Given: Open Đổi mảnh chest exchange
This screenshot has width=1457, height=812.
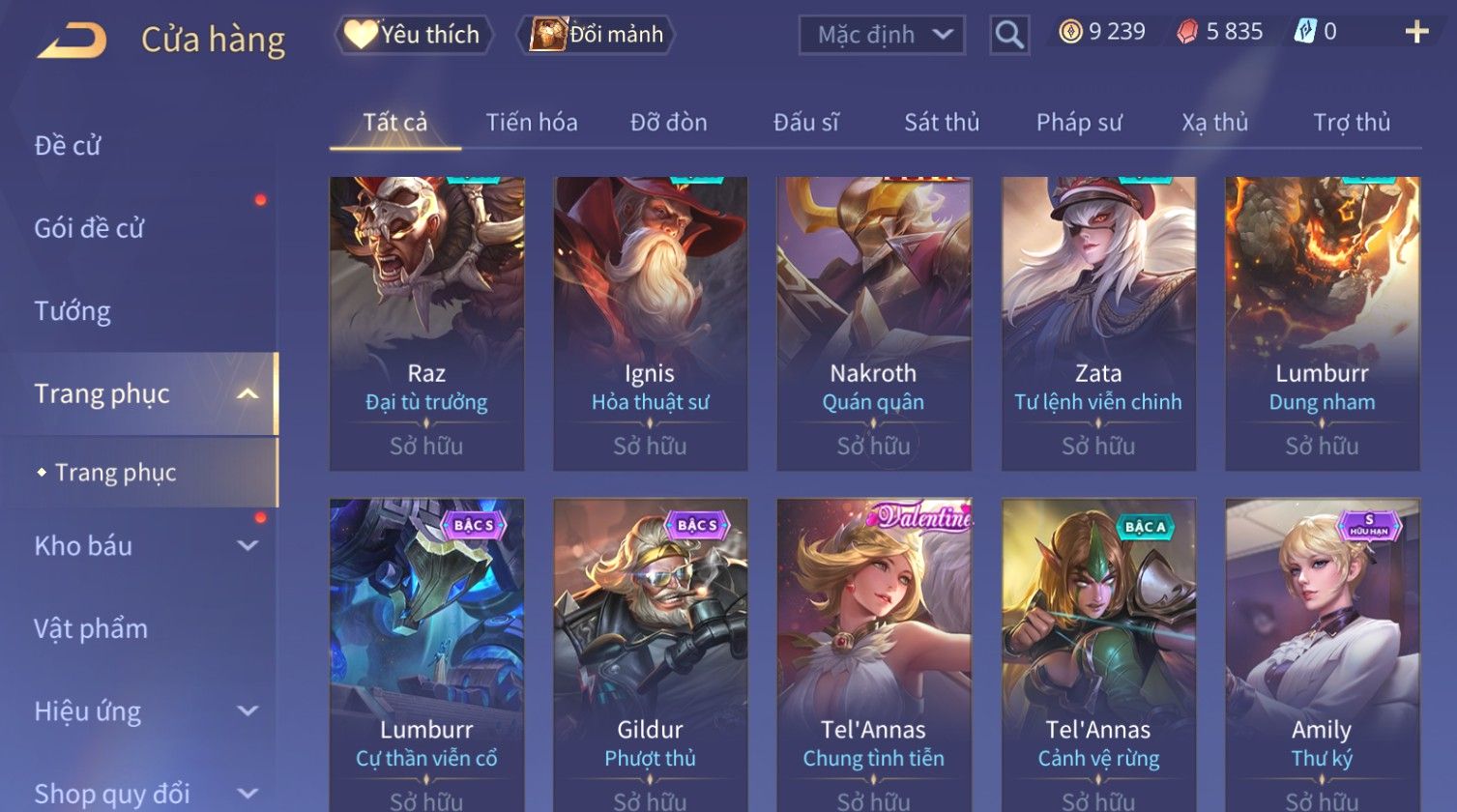Looking at the screenshot, I should (x=597, y=35).
